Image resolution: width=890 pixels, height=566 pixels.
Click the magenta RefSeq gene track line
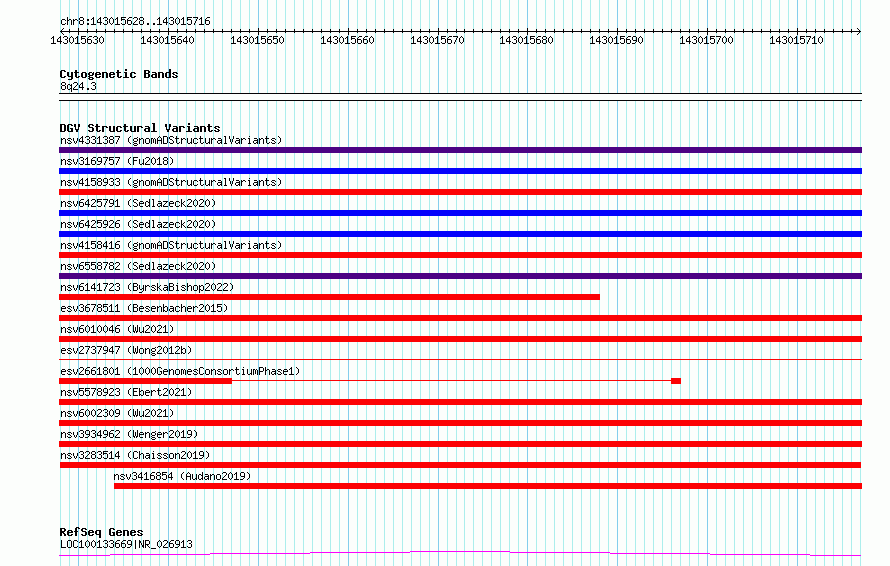tap(460, 554)
